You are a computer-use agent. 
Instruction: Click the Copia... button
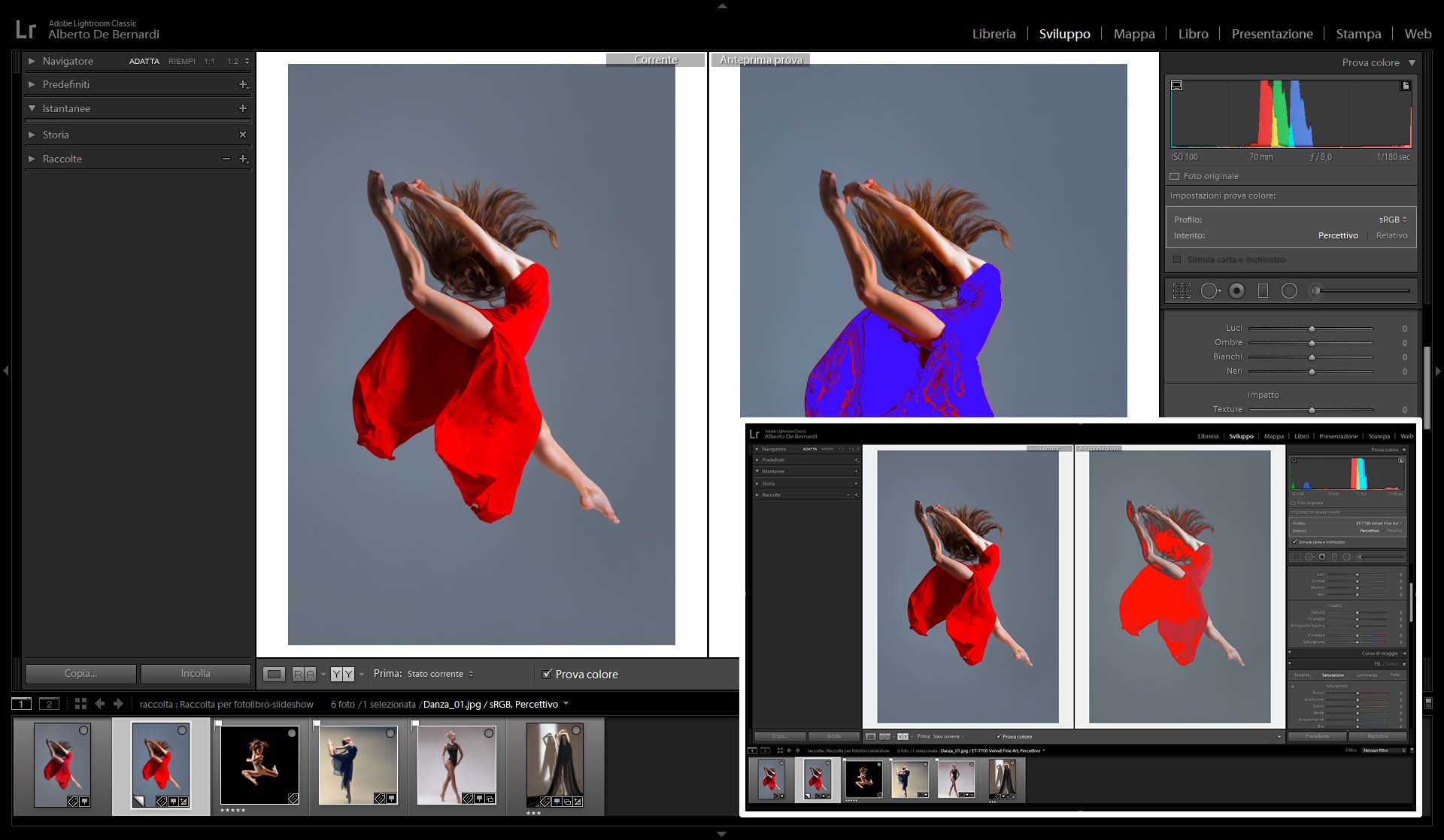tap(81, 674)
